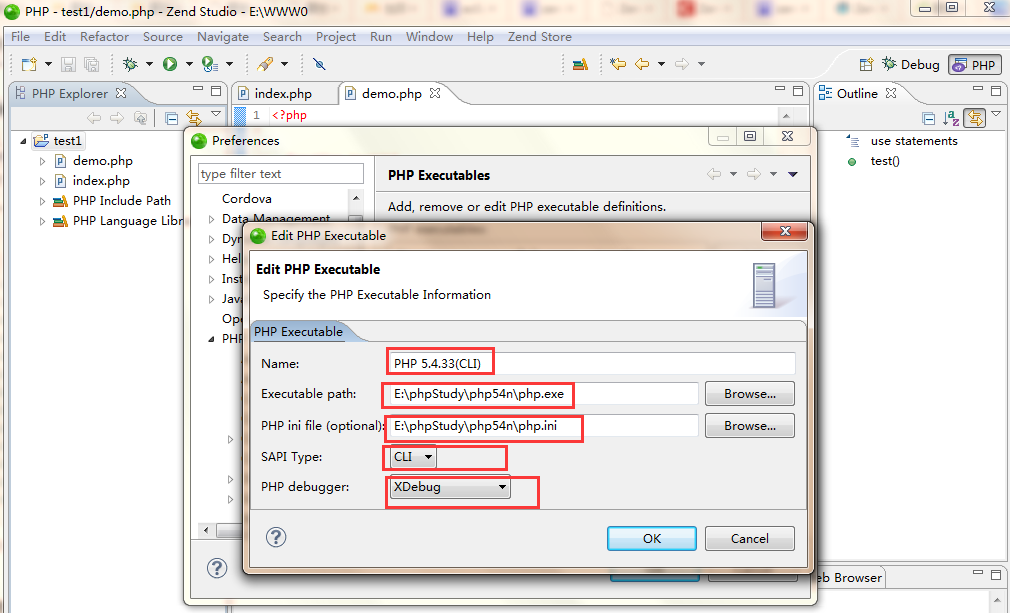The height and width of the screenshot is (613, 1010).
Task: Close the Outline view tab
Action: coord(891,93)
